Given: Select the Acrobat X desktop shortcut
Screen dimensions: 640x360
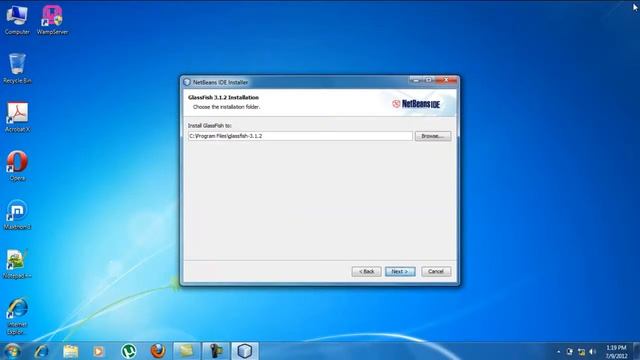Looking at the screenshot, I should point(17,117).
